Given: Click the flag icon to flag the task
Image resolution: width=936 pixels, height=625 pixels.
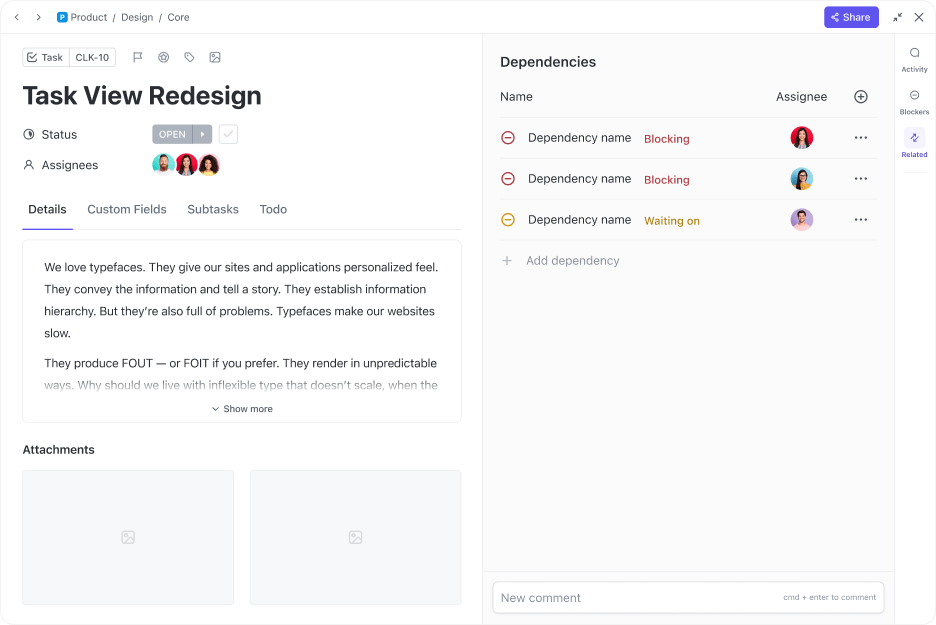Looking at the screenshot, I should [x=137, y=57].
